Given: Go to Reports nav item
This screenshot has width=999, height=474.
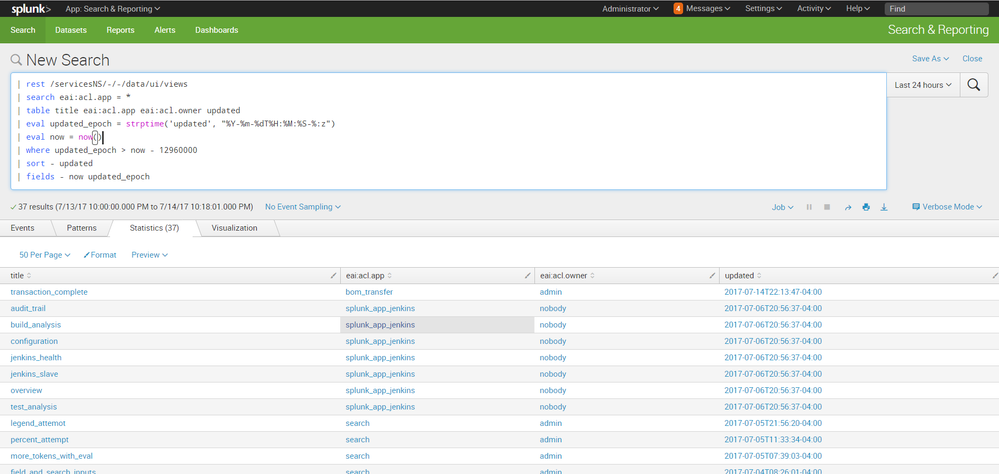Looking at the screenshot, I should click(120, 30).
